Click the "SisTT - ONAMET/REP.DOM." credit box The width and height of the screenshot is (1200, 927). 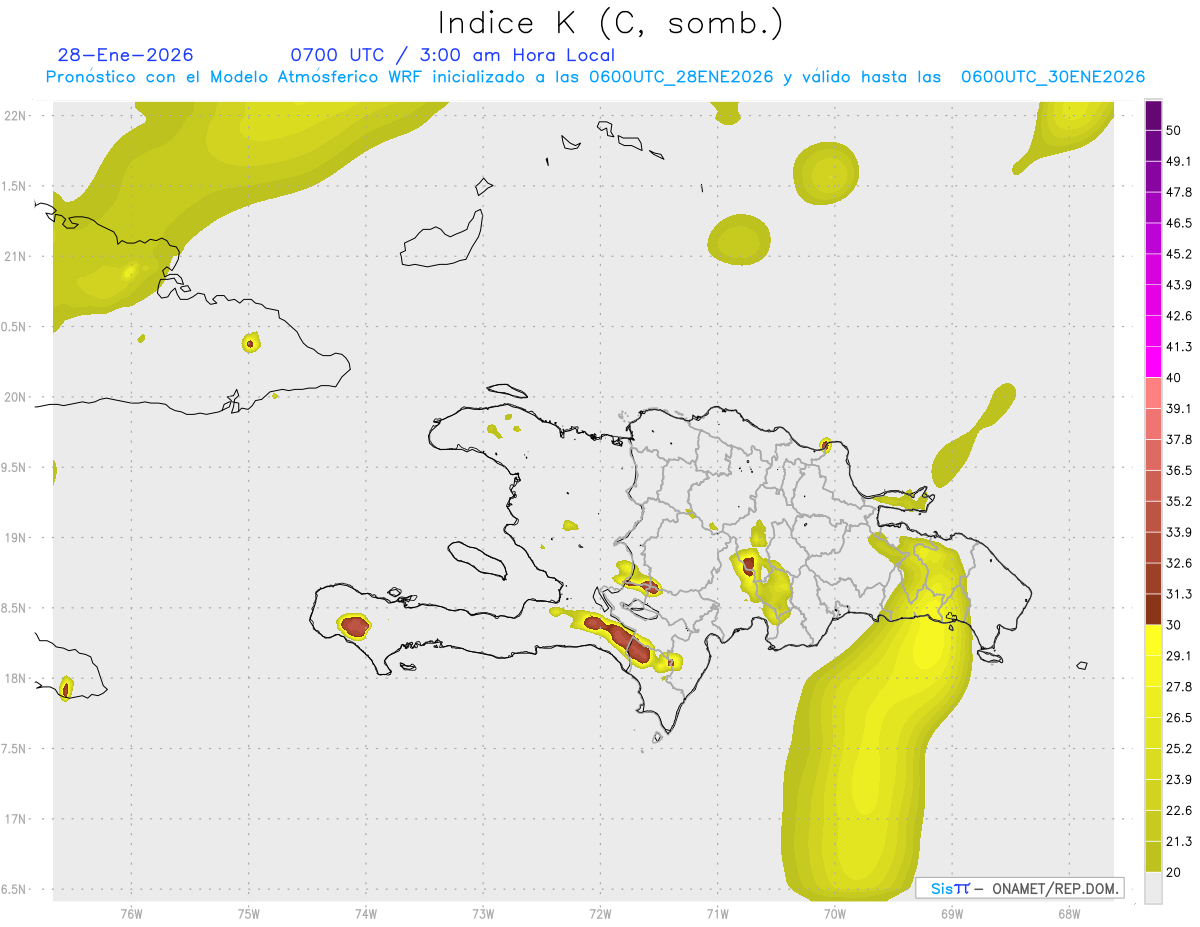tap(1019, 888)
